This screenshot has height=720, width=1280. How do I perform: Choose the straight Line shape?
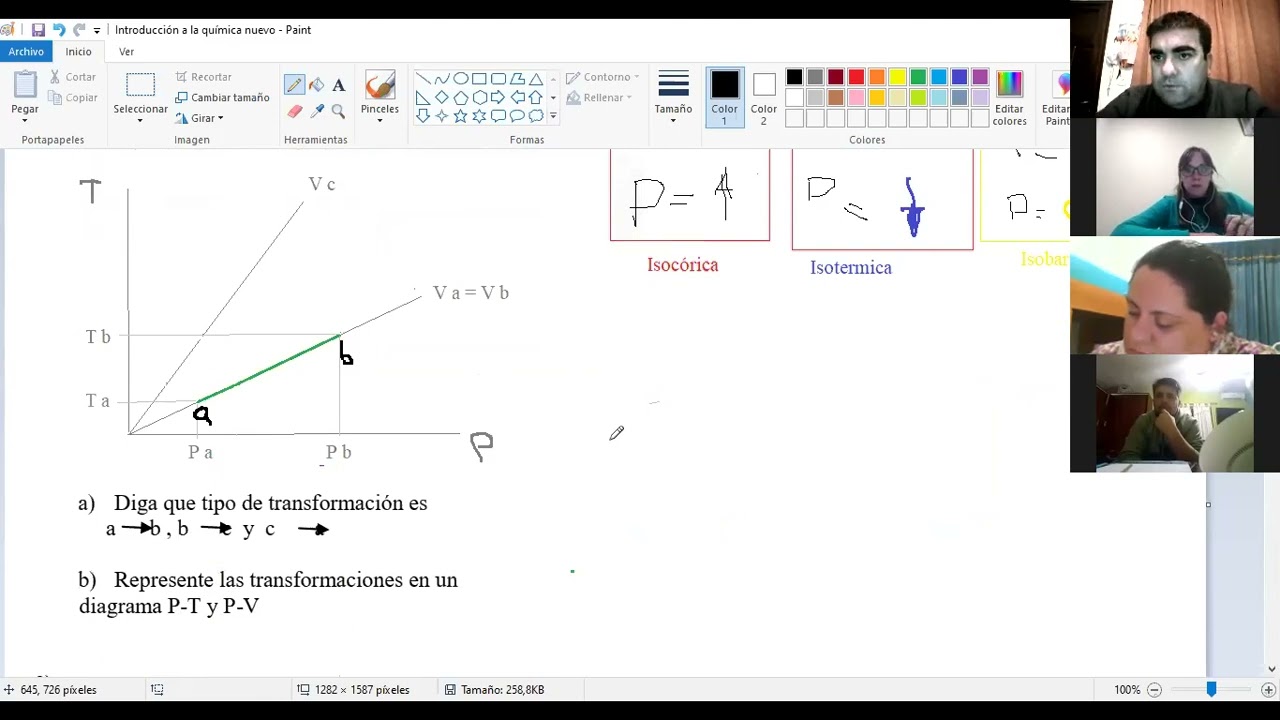click(423, 79)
